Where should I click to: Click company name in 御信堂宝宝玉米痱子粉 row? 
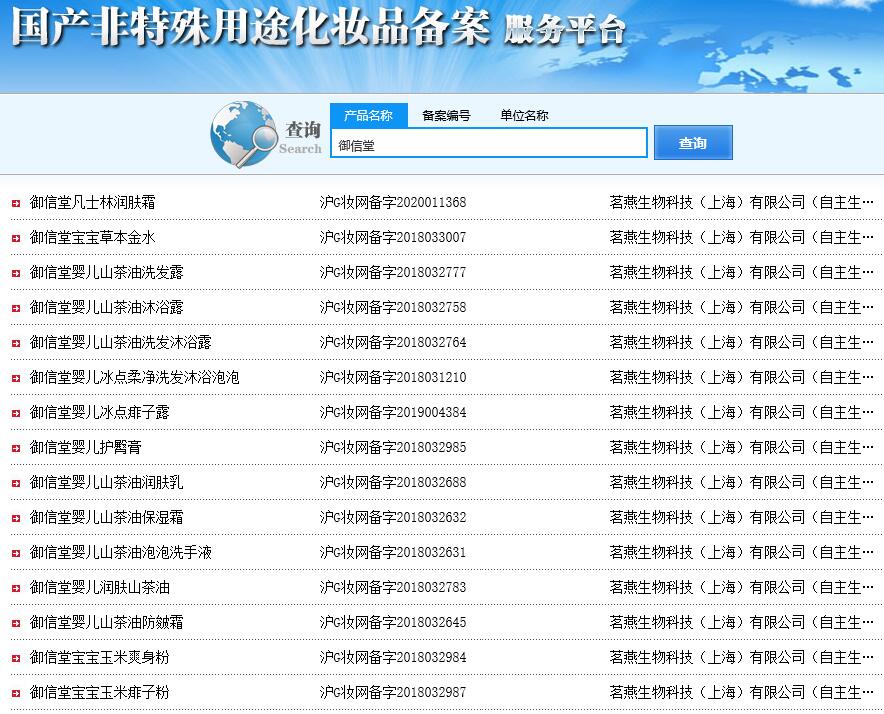click(741, 692)
